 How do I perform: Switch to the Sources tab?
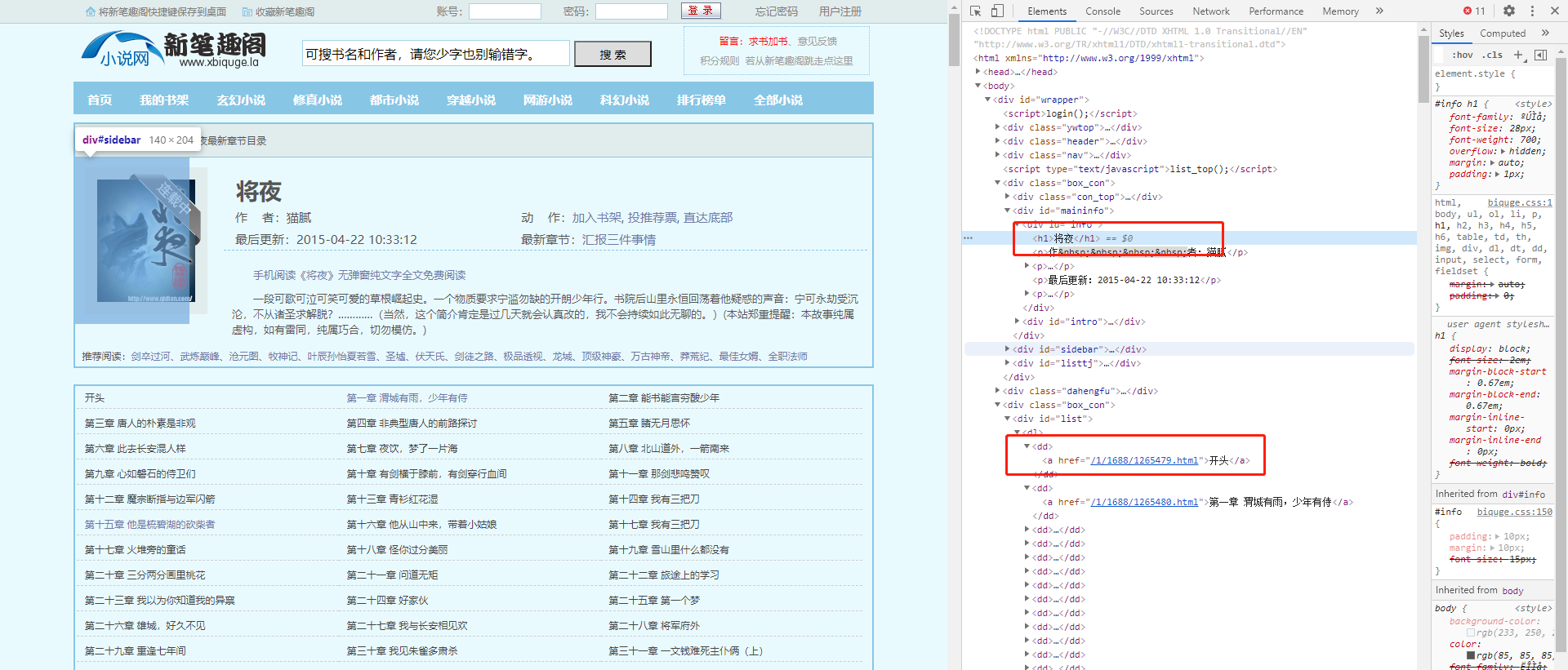coord(1156,11)
